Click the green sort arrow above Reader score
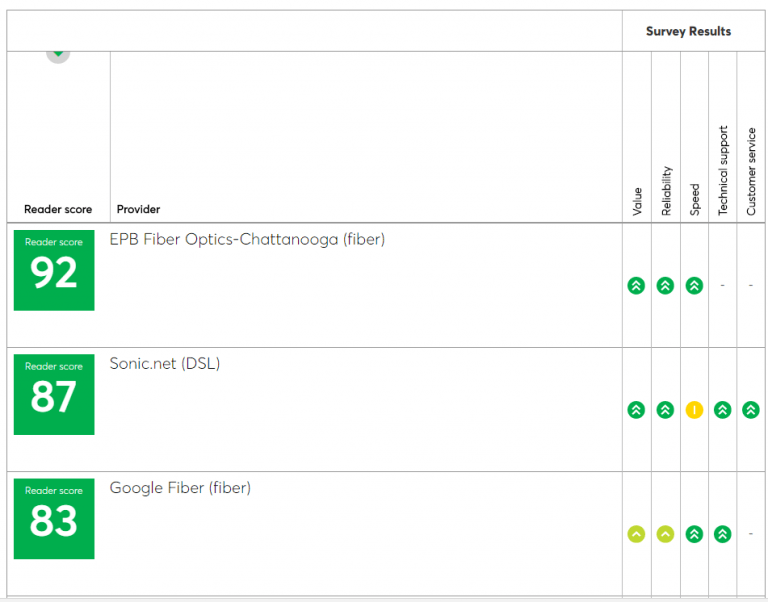 tap(58, 54)
